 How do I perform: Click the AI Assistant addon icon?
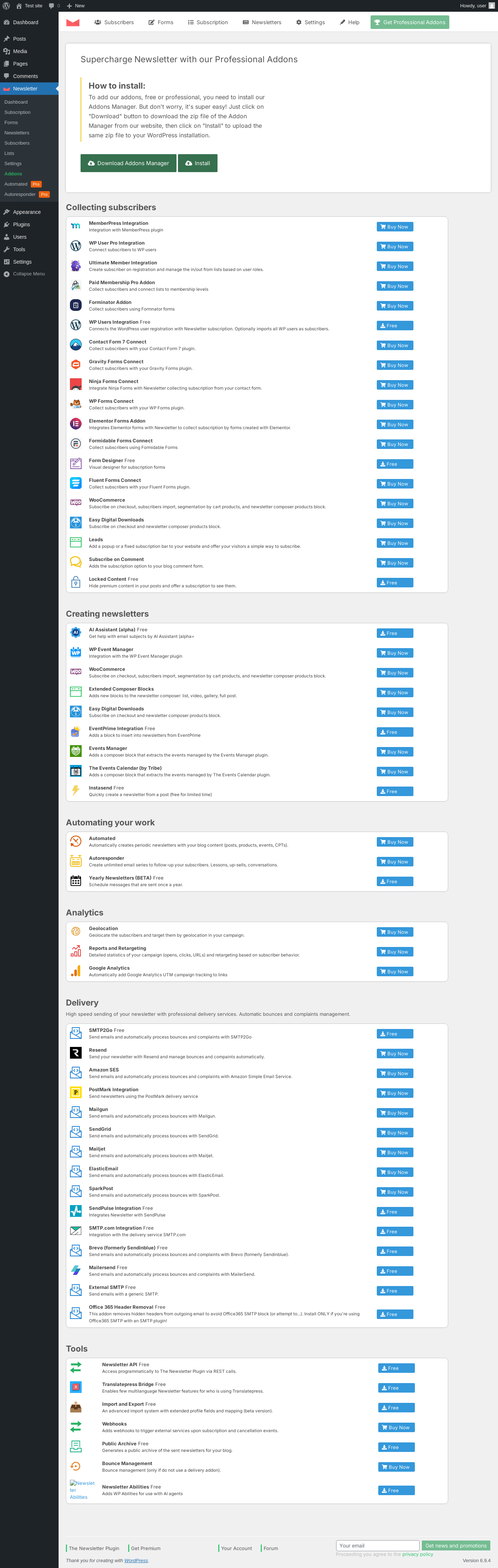point(75,632)
